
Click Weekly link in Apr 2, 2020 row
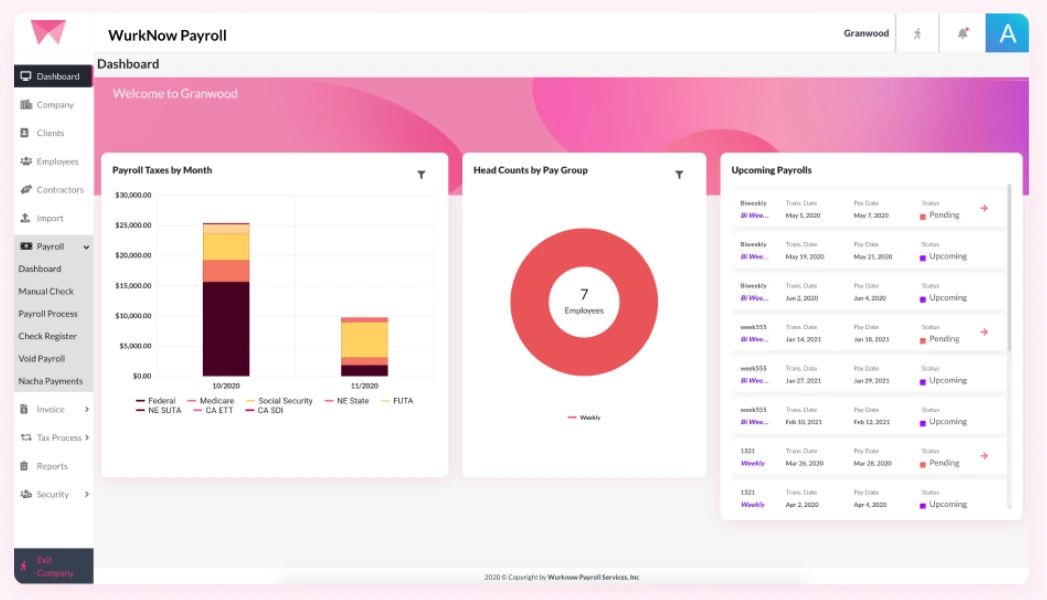(753, 505)
